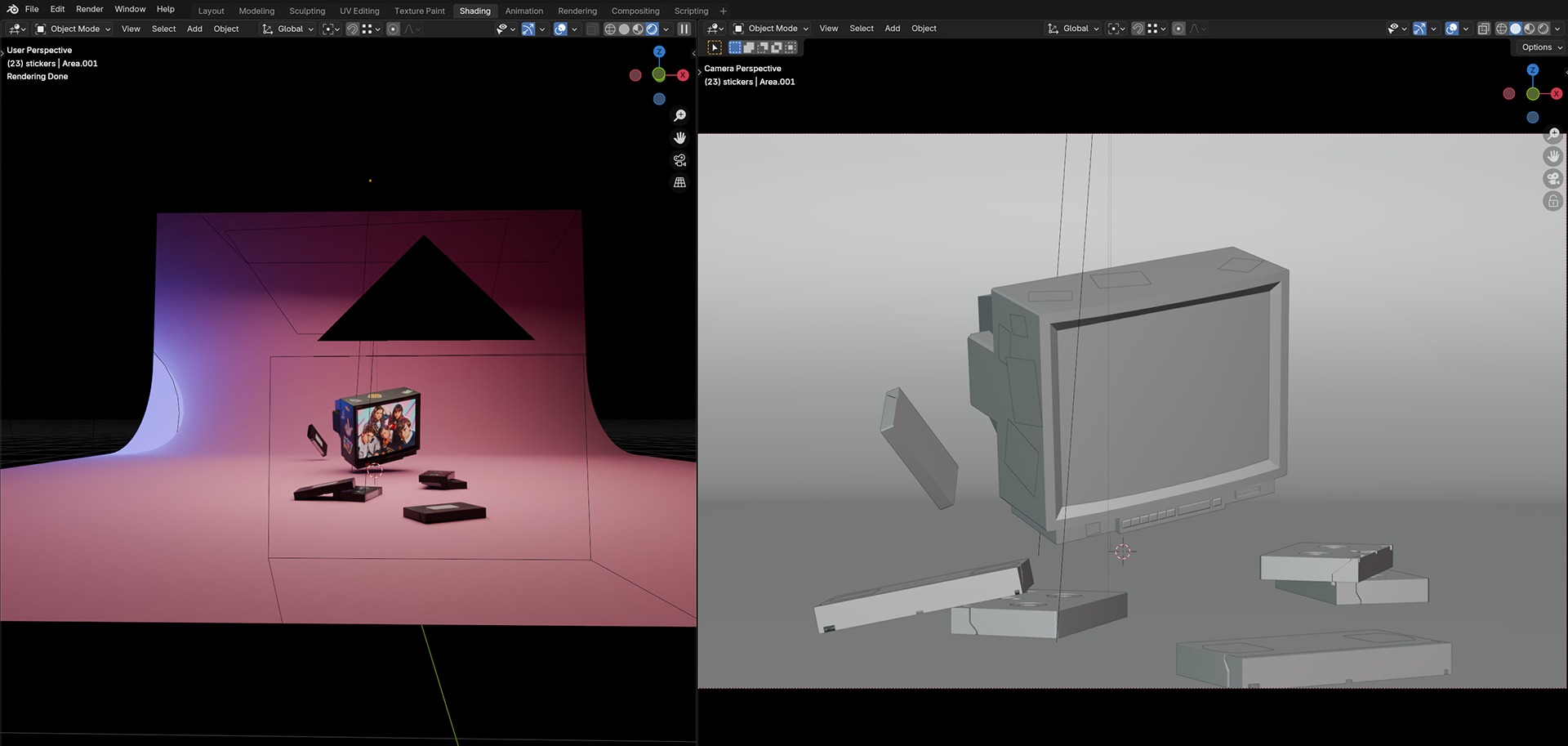Click zoom magnifier in left viewport
Viewport: 1568px width, 746px height.
pyautogui.click(x=679, y=116)
